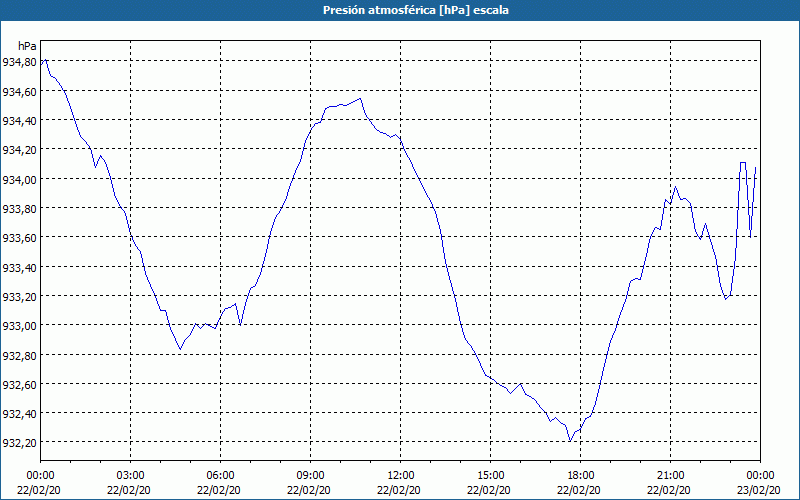800x500 pixels.
Task: Click the 934,00 y-axis value
Action: pos(19,179)
